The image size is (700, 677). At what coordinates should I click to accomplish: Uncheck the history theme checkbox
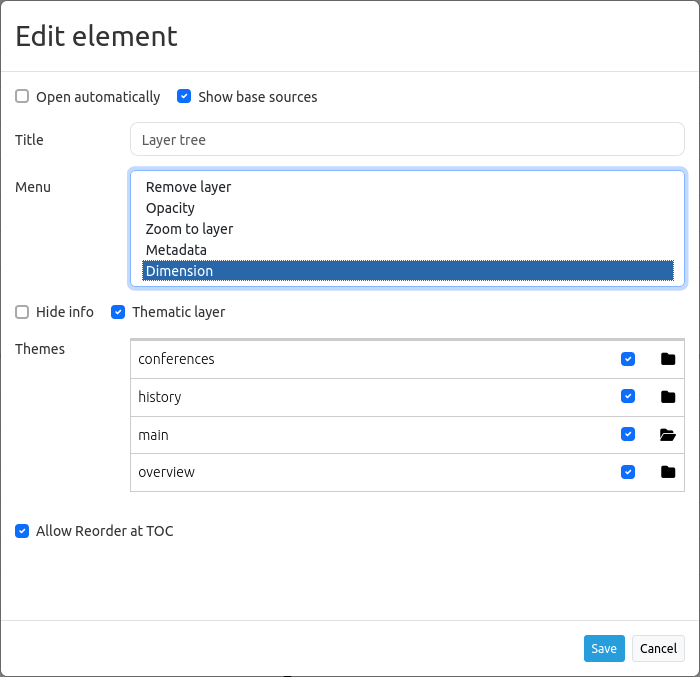[x=628, y=397]
